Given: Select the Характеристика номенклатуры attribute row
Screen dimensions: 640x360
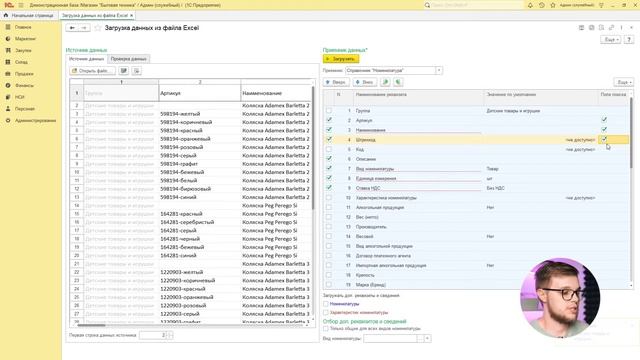Looking at the screenshot, I should (x=476, y=198).
